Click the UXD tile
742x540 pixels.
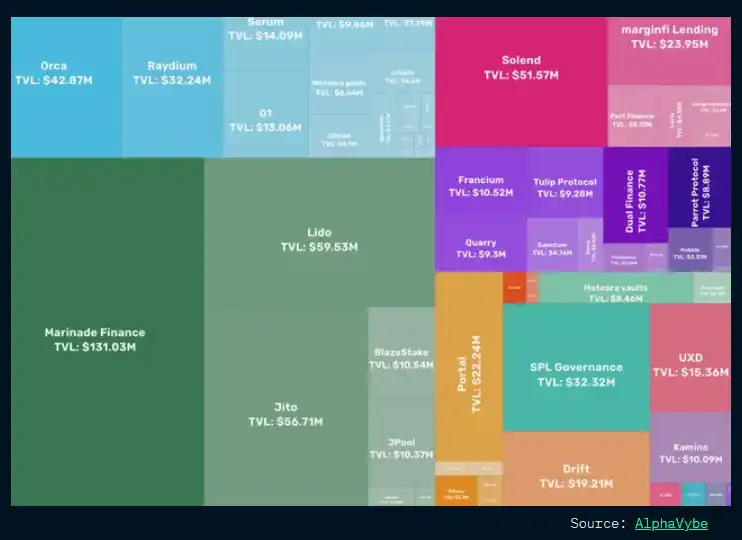[x=690, y=364]
